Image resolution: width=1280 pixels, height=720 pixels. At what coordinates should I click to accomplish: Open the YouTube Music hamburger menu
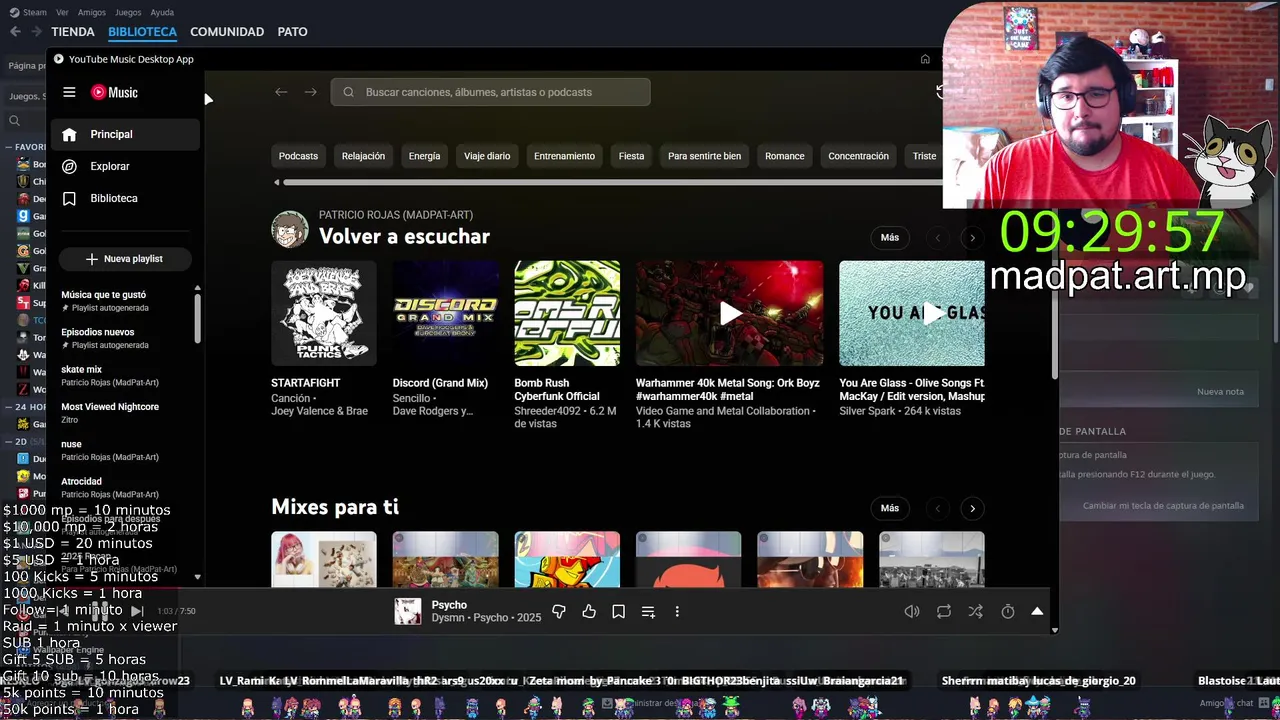69,92
